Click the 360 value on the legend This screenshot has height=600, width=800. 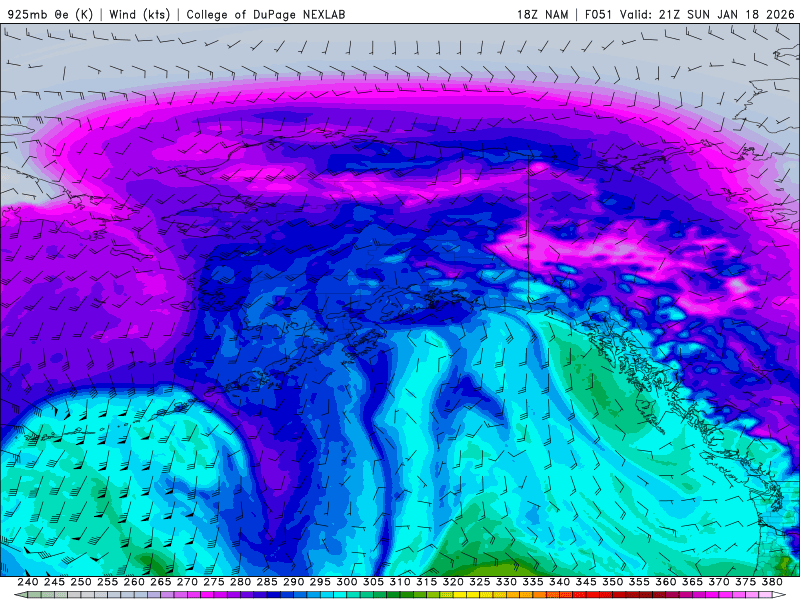(x=666, y=582)
